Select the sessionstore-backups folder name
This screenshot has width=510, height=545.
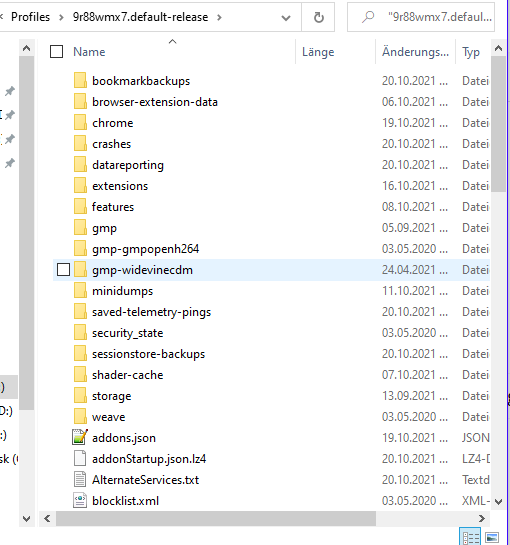(148, 354)
